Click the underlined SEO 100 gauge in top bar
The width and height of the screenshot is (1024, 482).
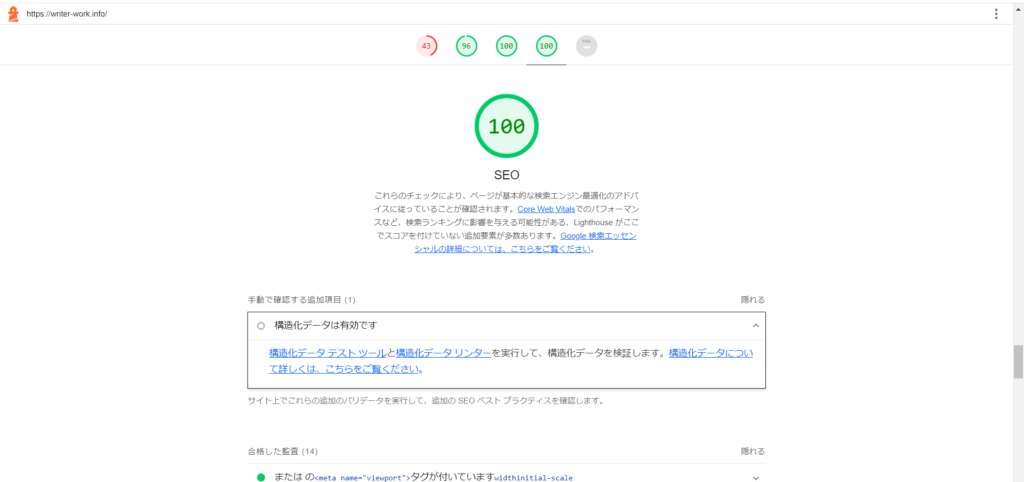tap(546, 46)
